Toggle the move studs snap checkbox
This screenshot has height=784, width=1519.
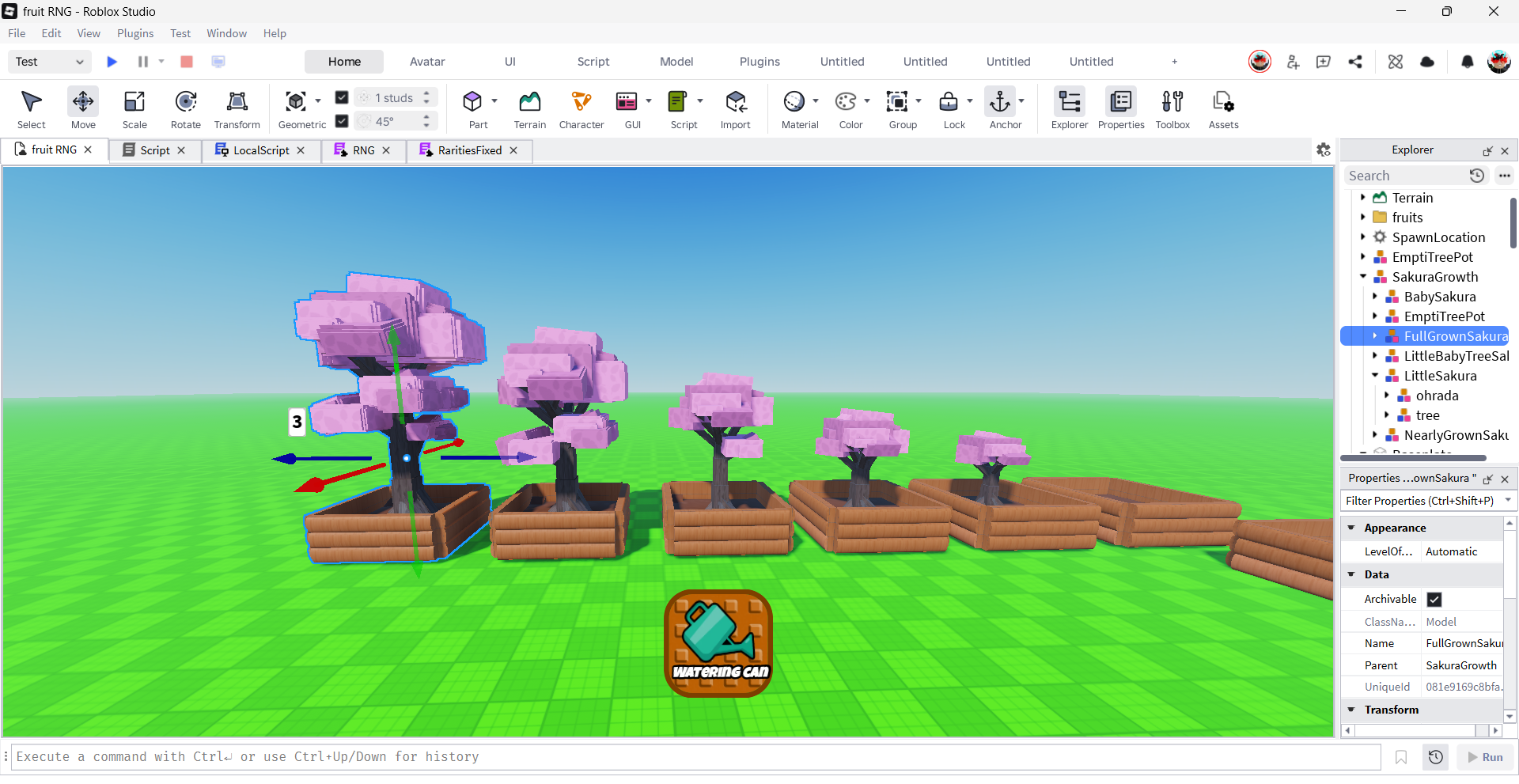click(342, 97)
